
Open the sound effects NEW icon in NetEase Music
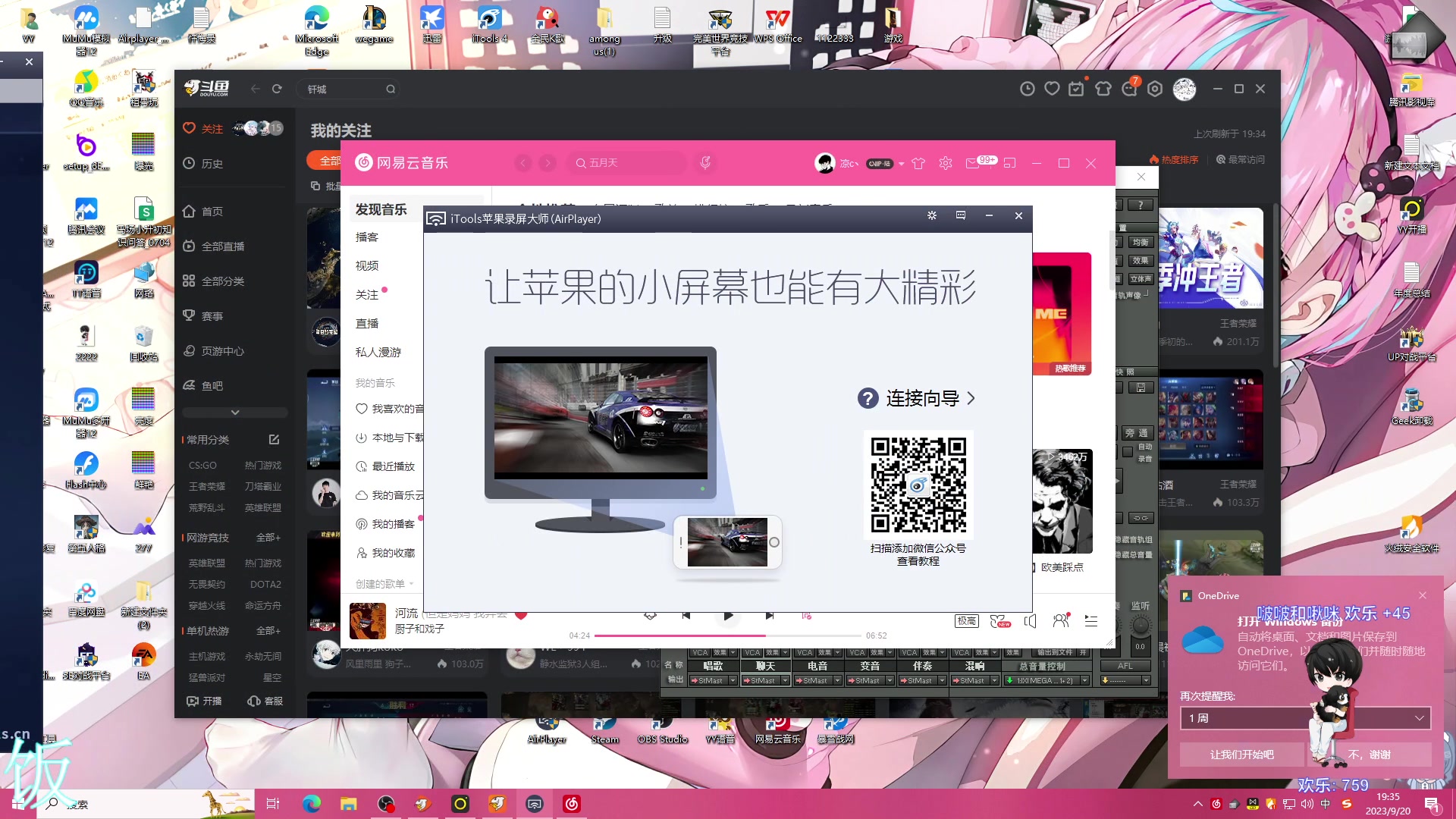[x=1000, y=621]
